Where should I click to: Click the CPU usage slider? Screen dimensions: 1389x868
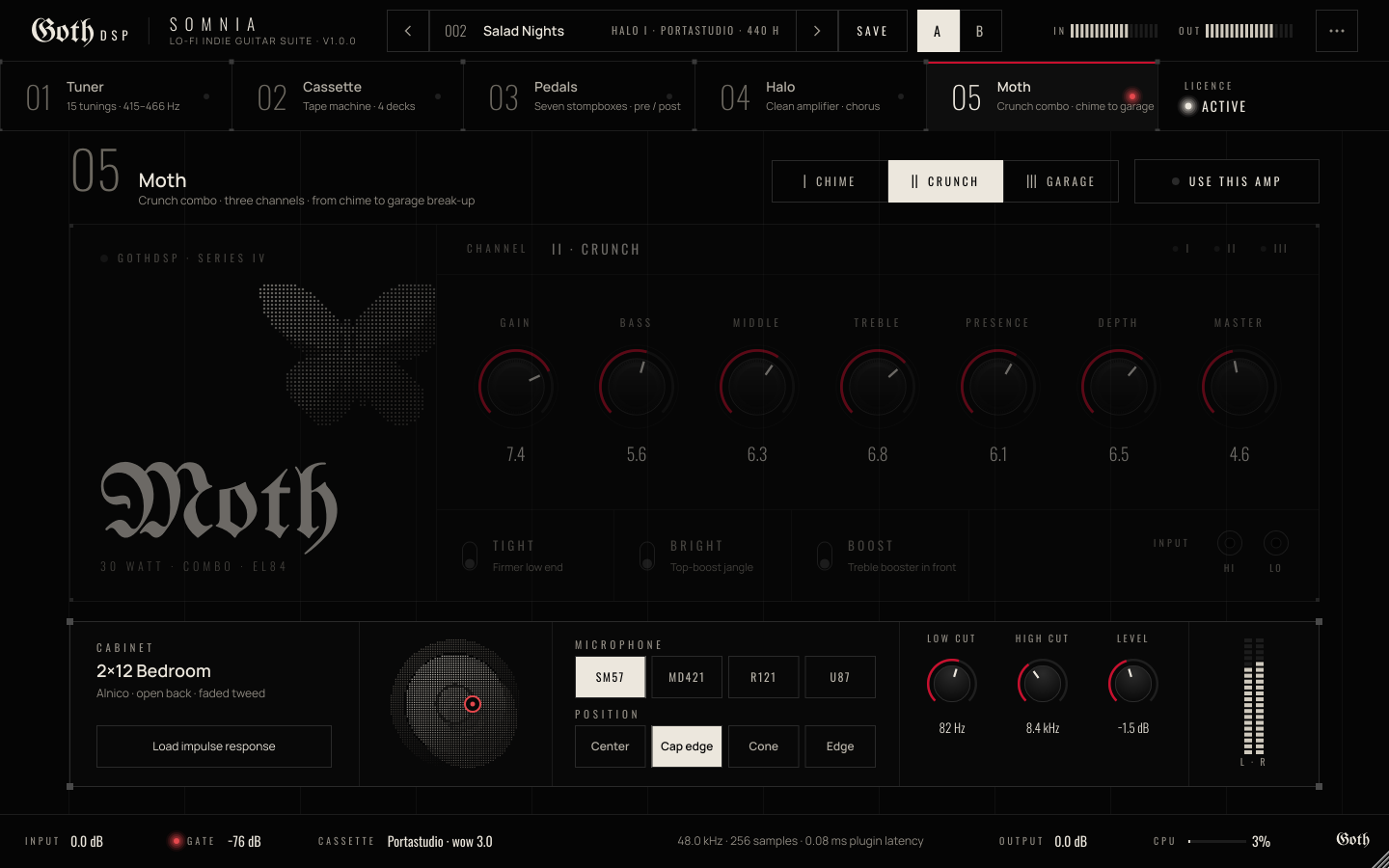click(1217, 841)
